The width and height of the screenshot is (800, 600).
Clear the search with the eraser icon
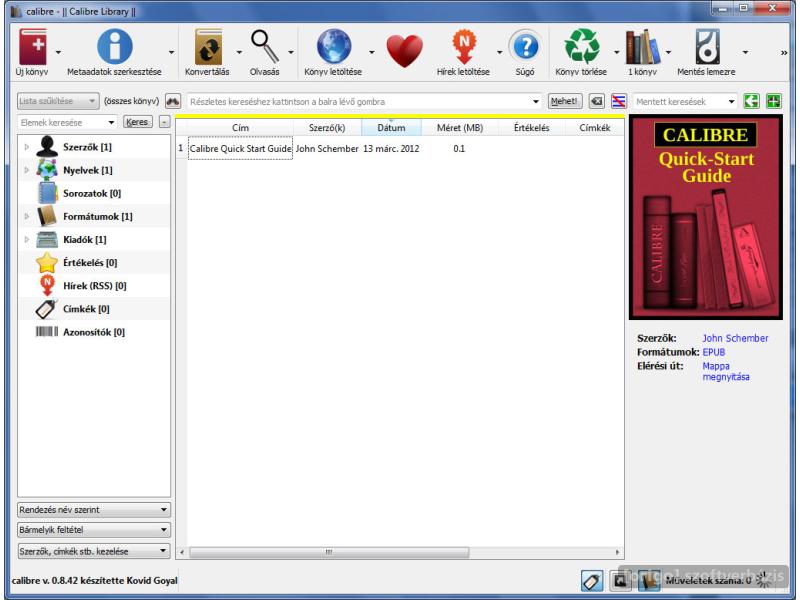point(596,101)
